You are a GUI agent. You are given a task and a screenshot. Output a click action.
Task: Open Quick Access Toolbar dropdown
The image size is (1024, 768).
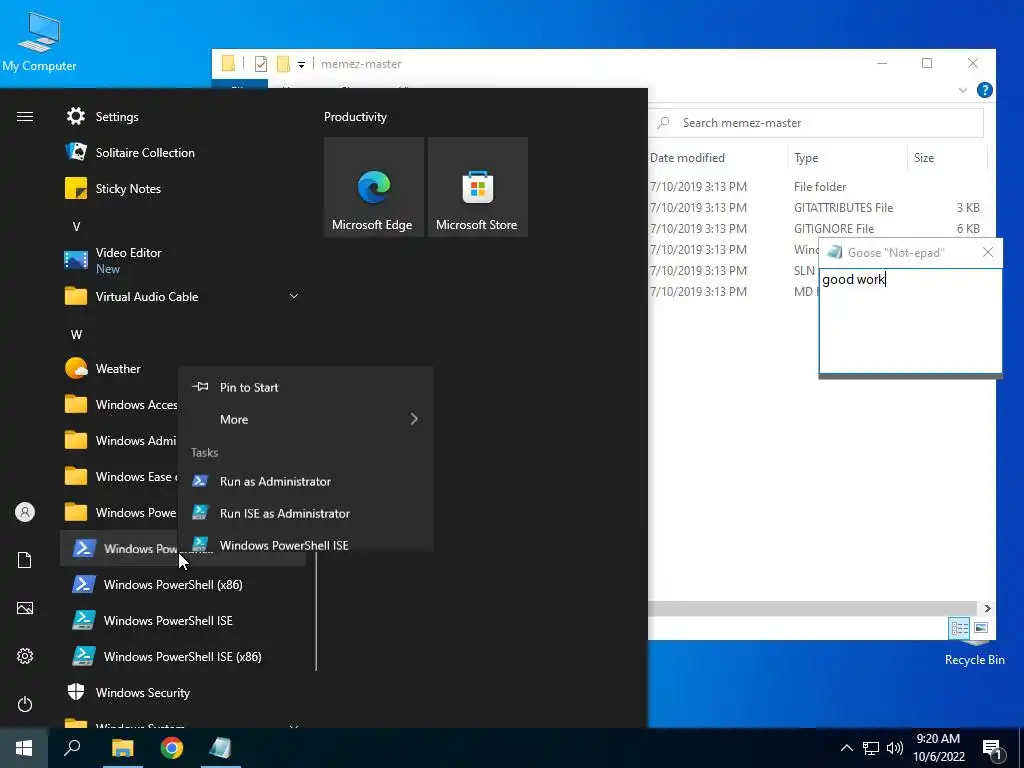pyautogui.click(x=301, y=64)
